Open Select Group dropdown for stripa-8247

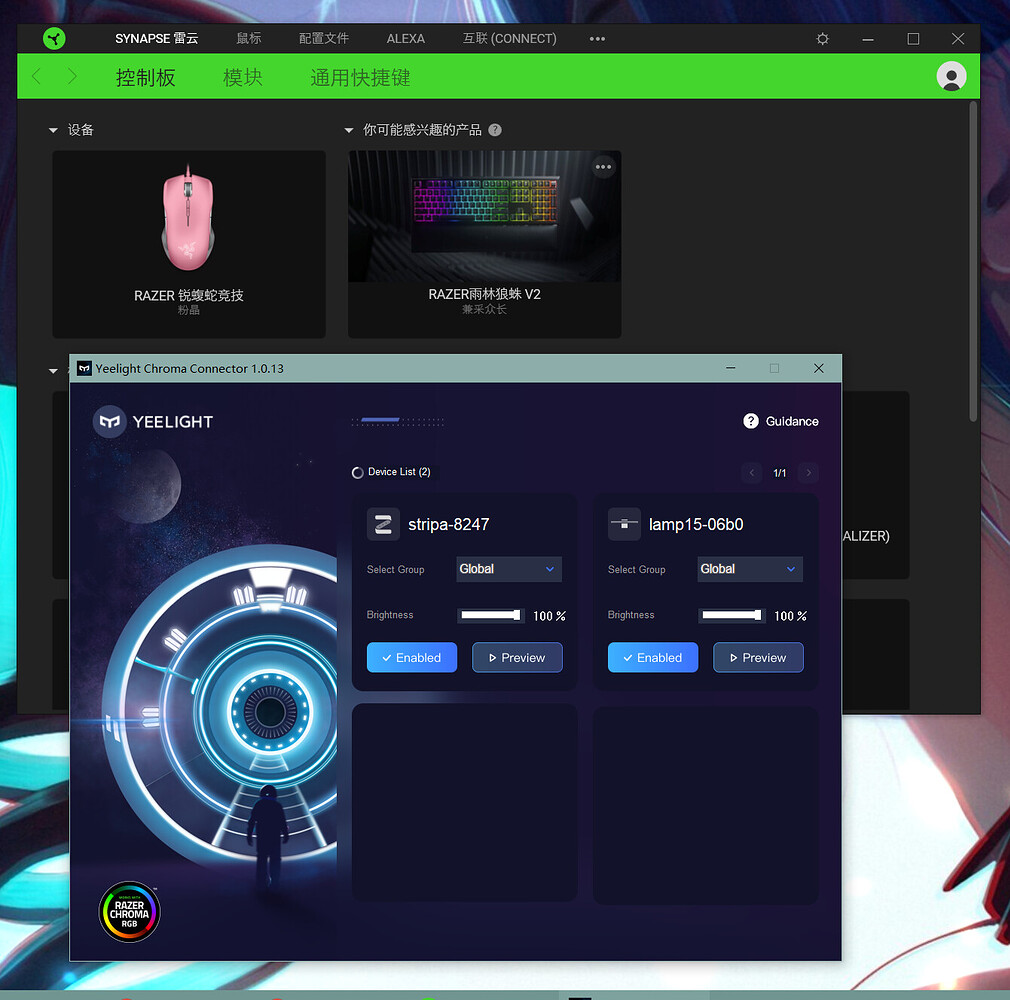[509, 569]
